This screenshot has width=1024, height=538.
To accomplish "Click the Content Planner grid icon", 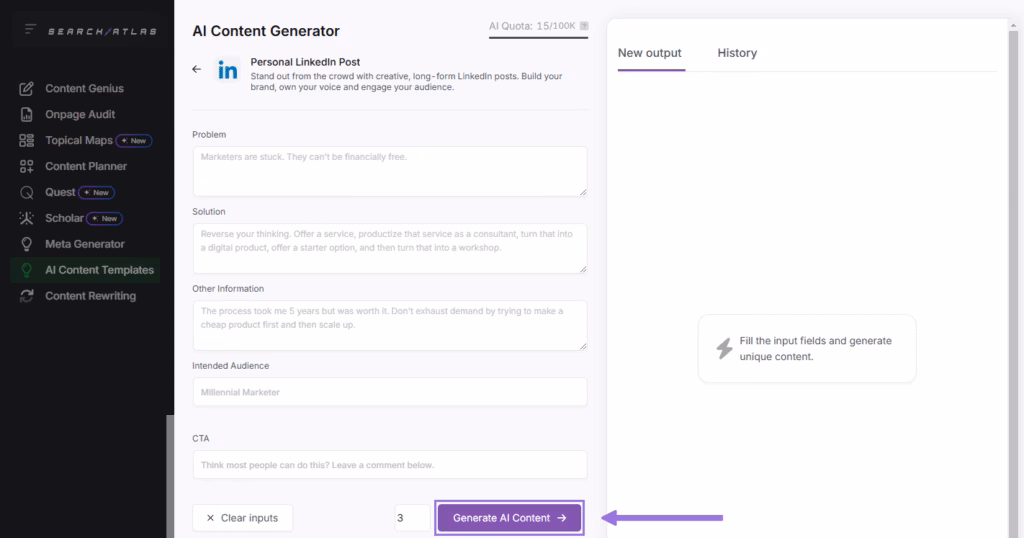I will click(27, 167).
